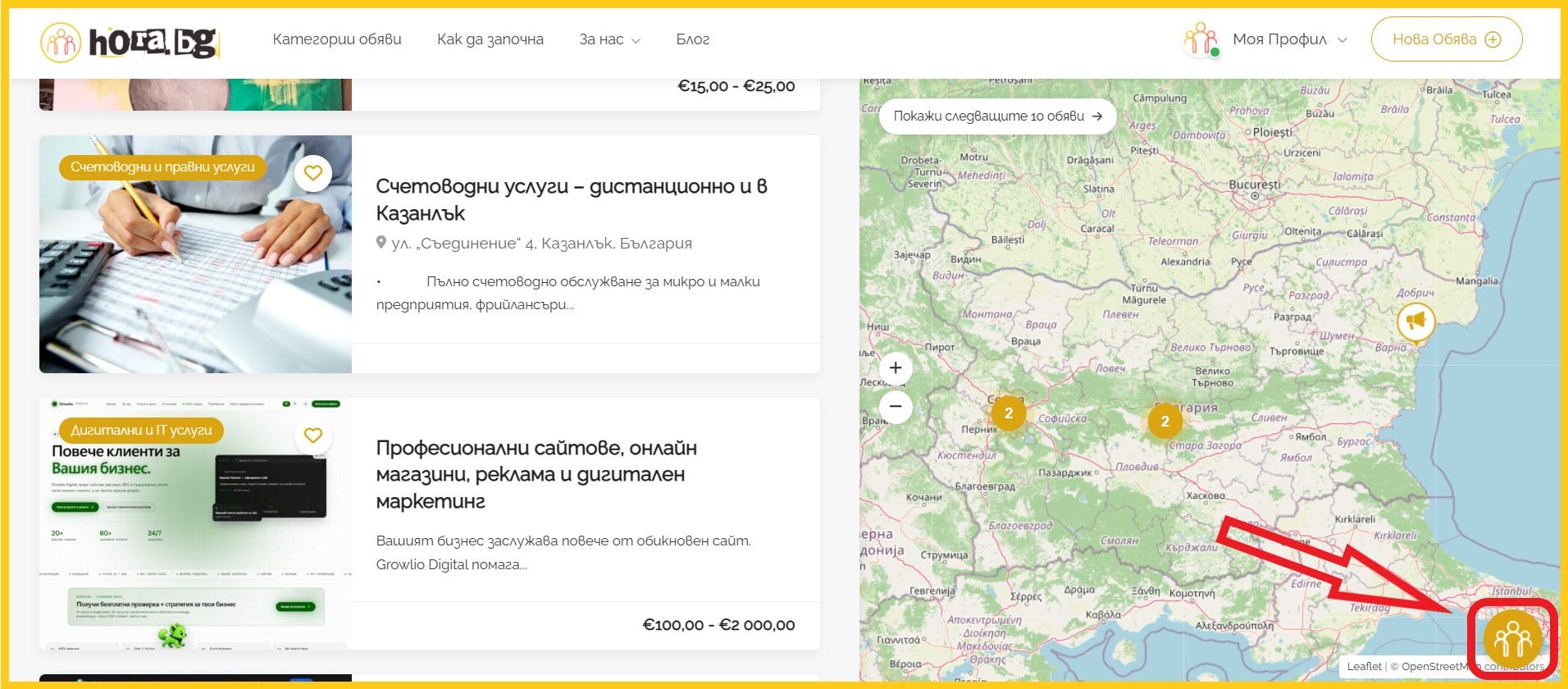The height and width of the screenshot is (689, 1568).
Task: Open listing Счетоводни услуги – дистанционно и в Казанлък
Action: [572, 199]
